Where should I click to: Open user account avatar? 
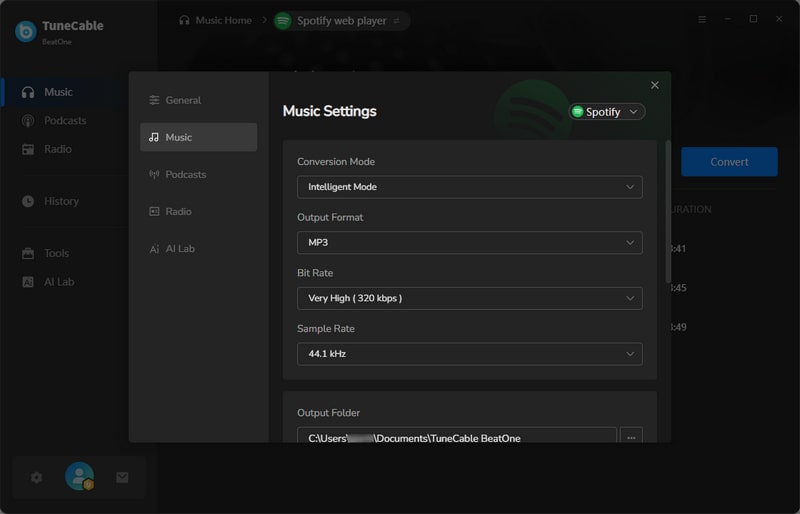79,476
